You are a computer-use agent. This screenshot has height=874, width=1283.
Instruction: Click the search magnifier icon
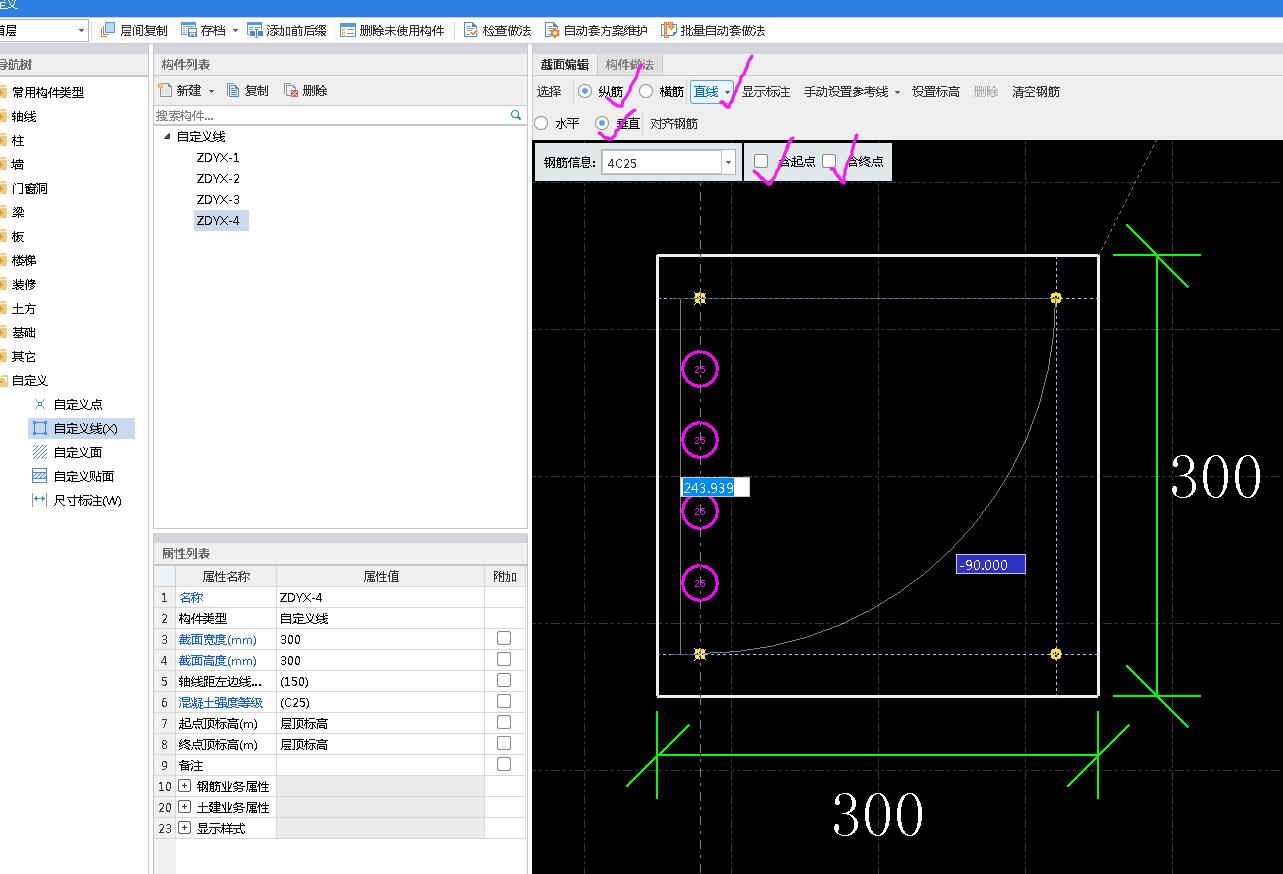[516, 115]
